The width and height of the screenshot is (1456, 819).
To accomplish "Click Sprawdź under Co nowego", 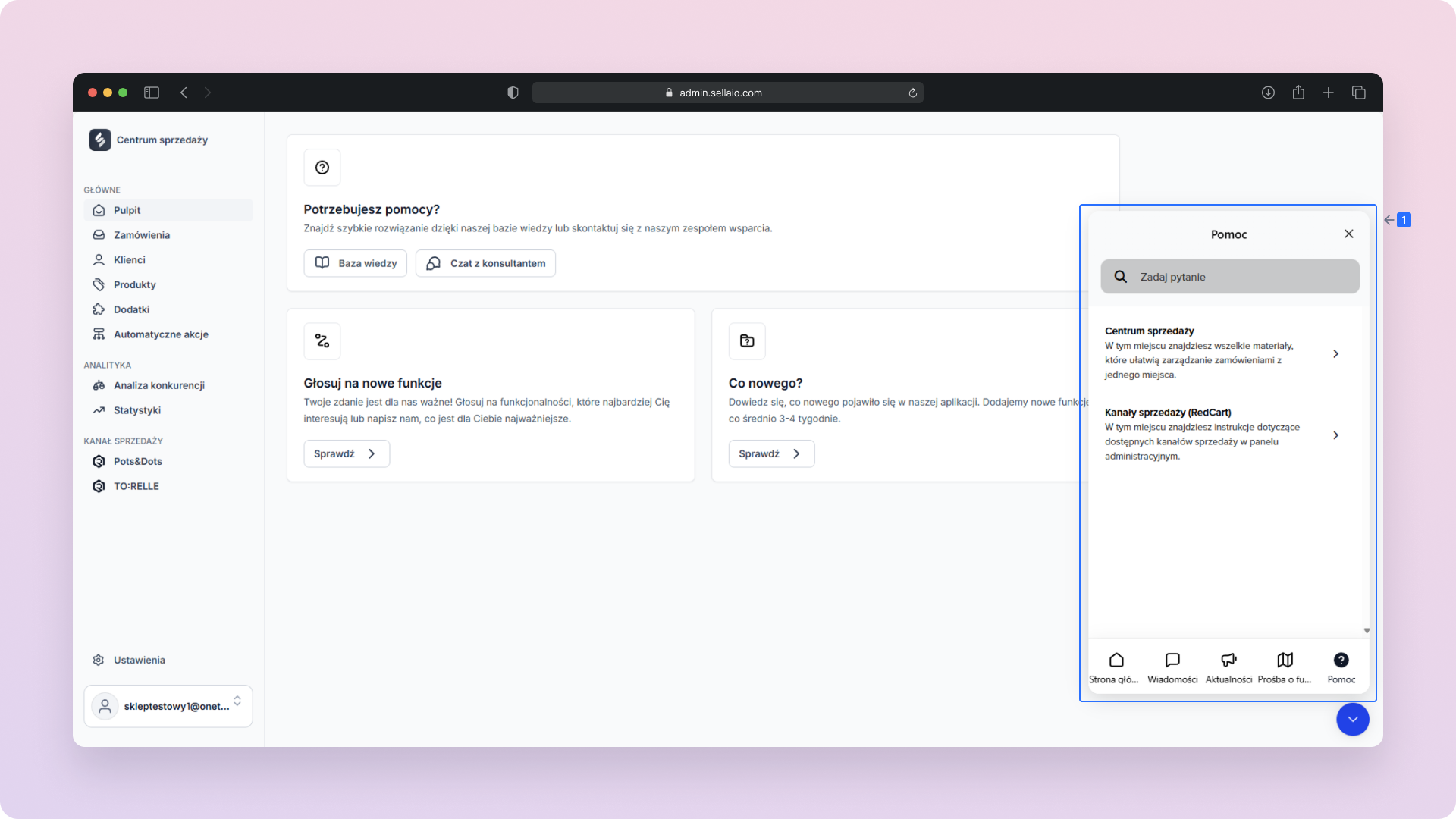I will [771, 453].
